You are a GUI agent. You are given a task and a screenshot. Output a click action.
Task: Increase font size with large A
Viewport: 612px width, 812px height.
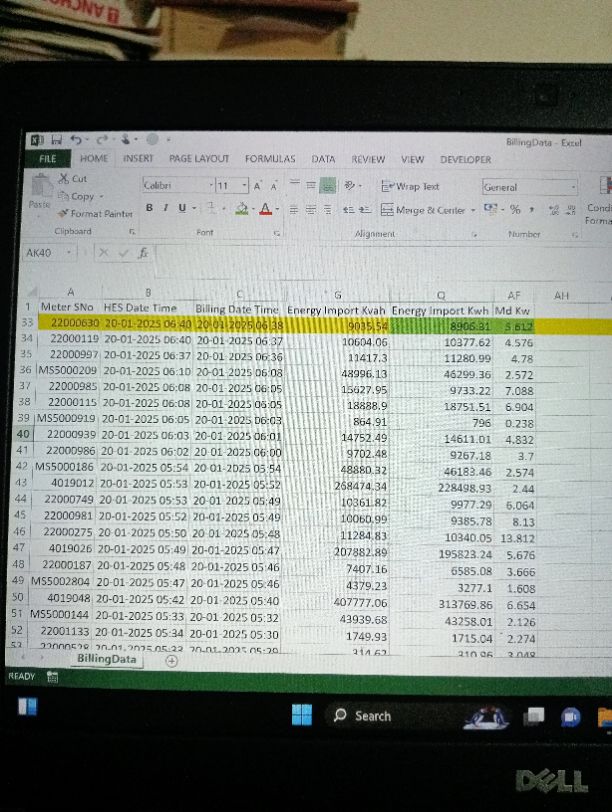257,186
